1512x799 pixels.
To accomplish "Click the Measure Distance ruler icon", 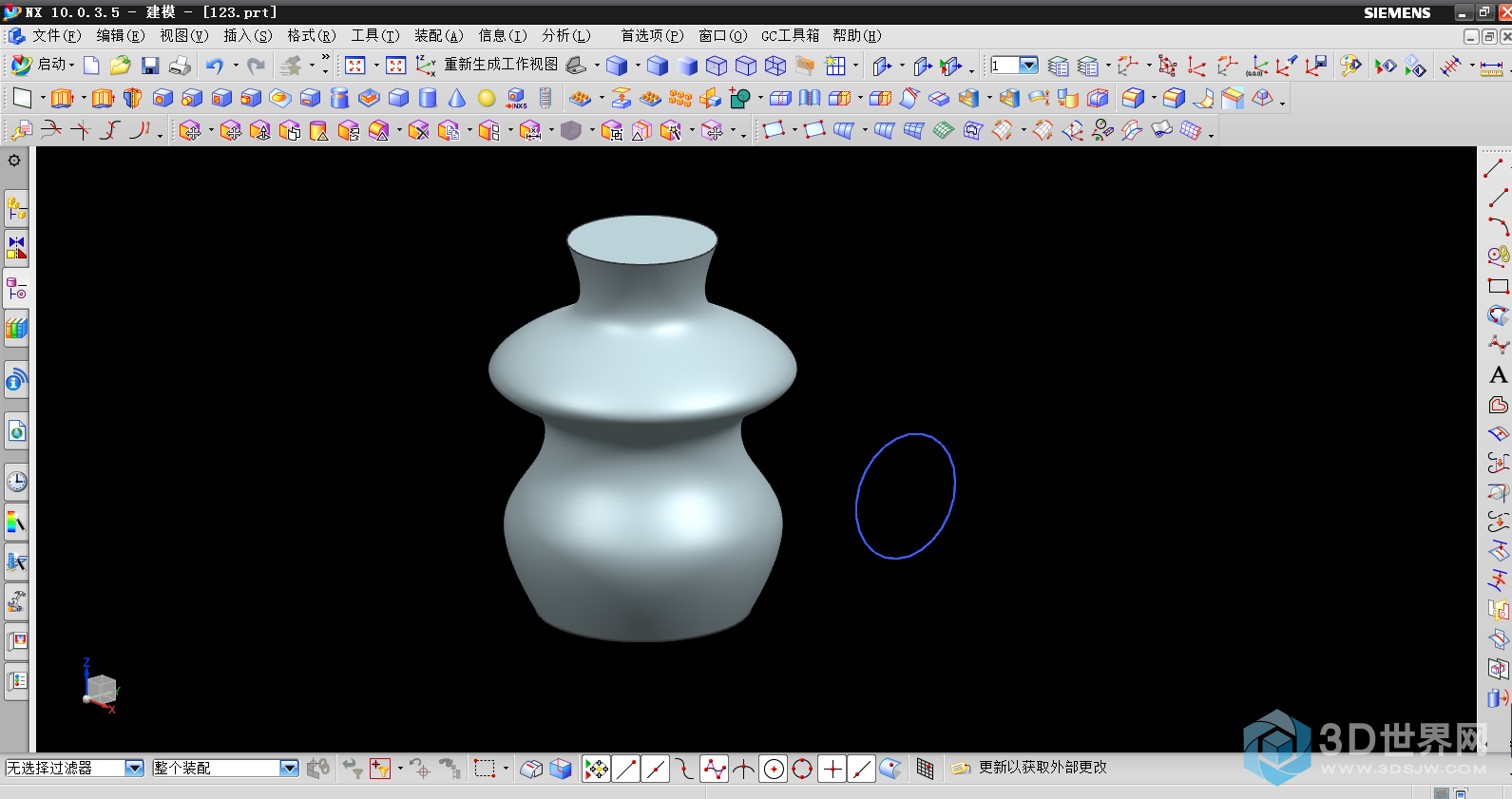I will (x=1492, y=66).
